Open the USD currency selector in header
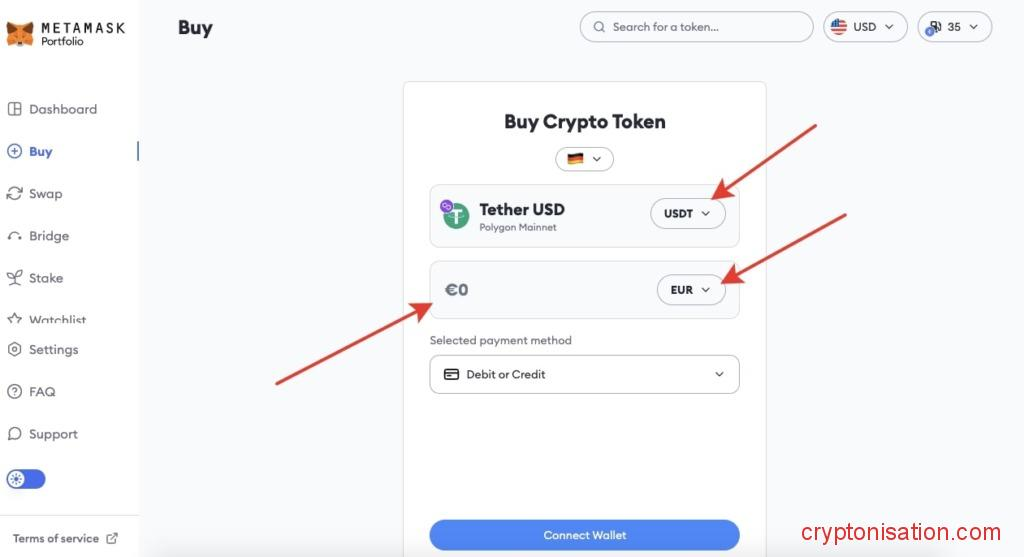 865,27
